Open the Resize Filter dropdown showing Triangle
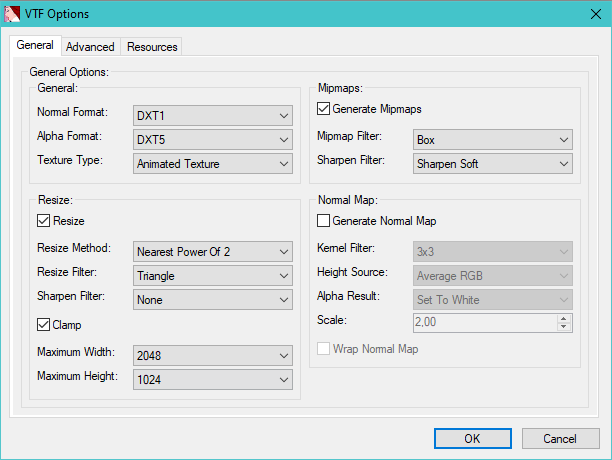Viewport: 612px width, 460px height. click(213, 276)
